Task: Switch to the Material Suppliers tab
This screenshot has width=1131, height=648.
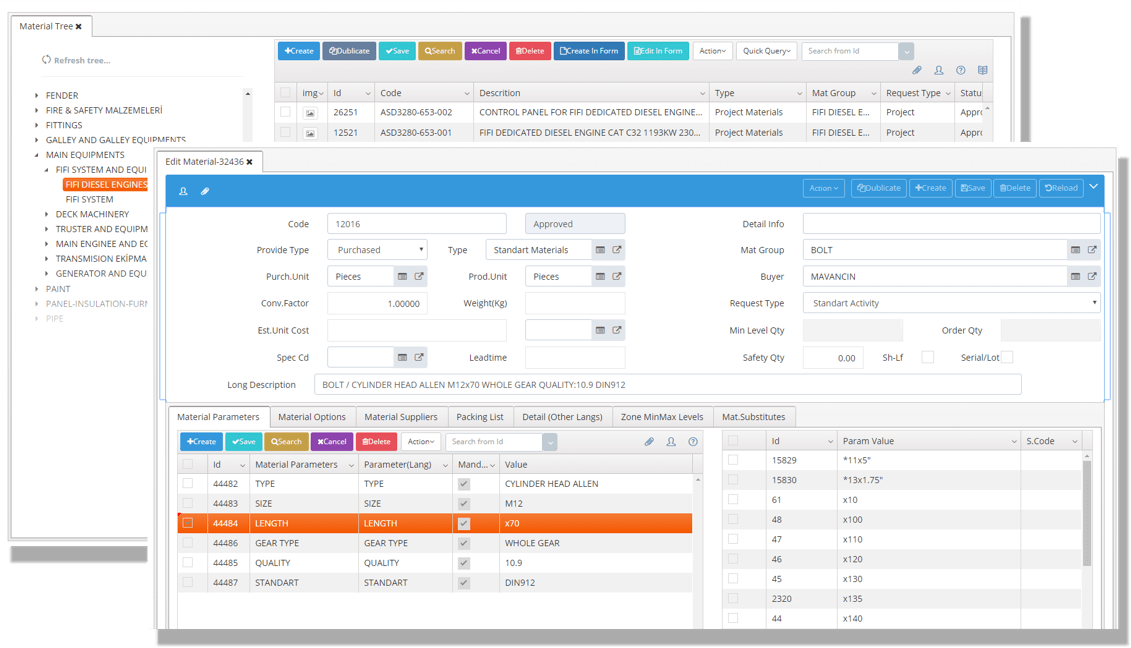Action: click(400, 417)
